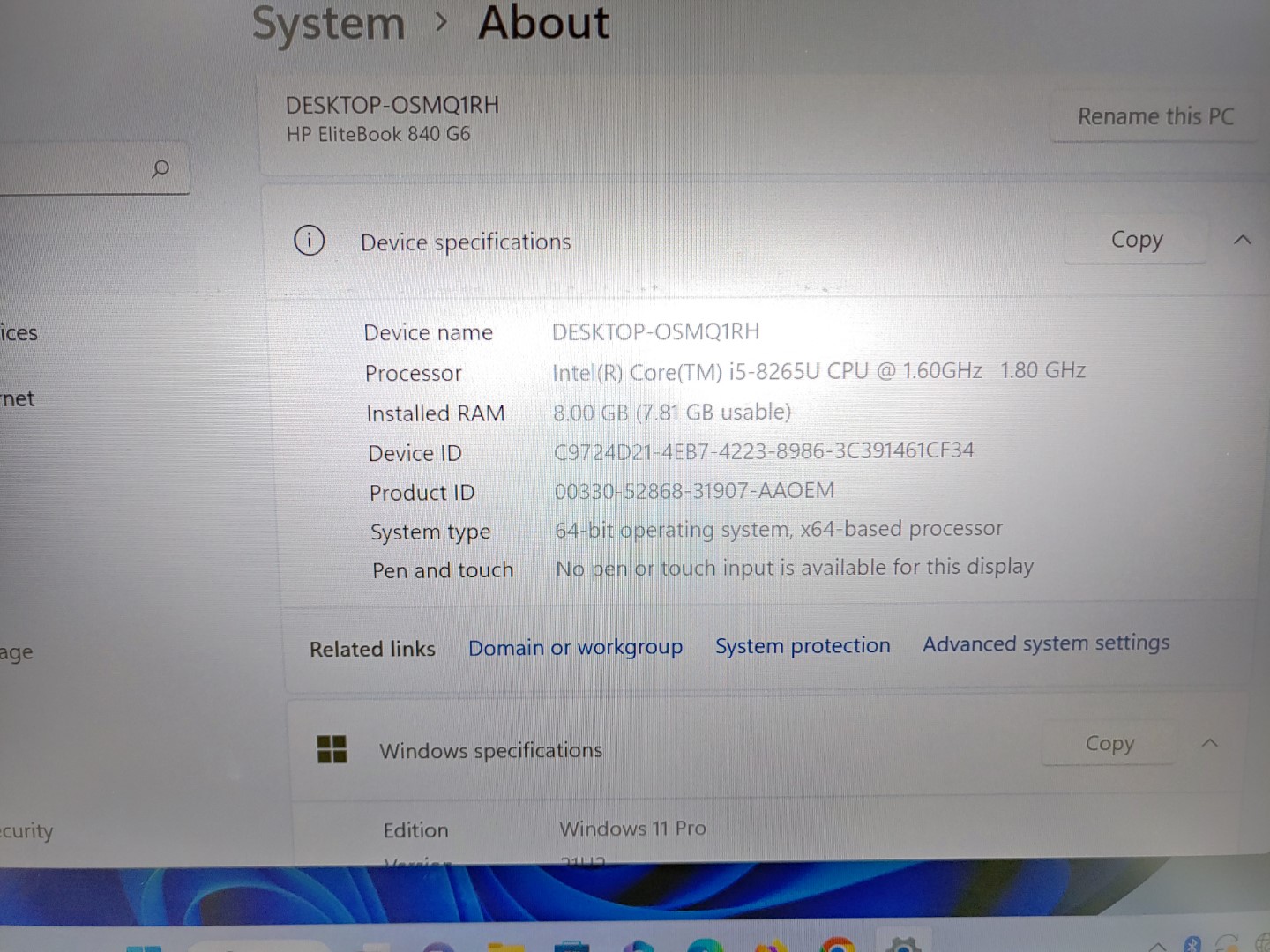Select the No pen or touch input text
This screenshot has width=1270, height=952.
coord(795,568)
